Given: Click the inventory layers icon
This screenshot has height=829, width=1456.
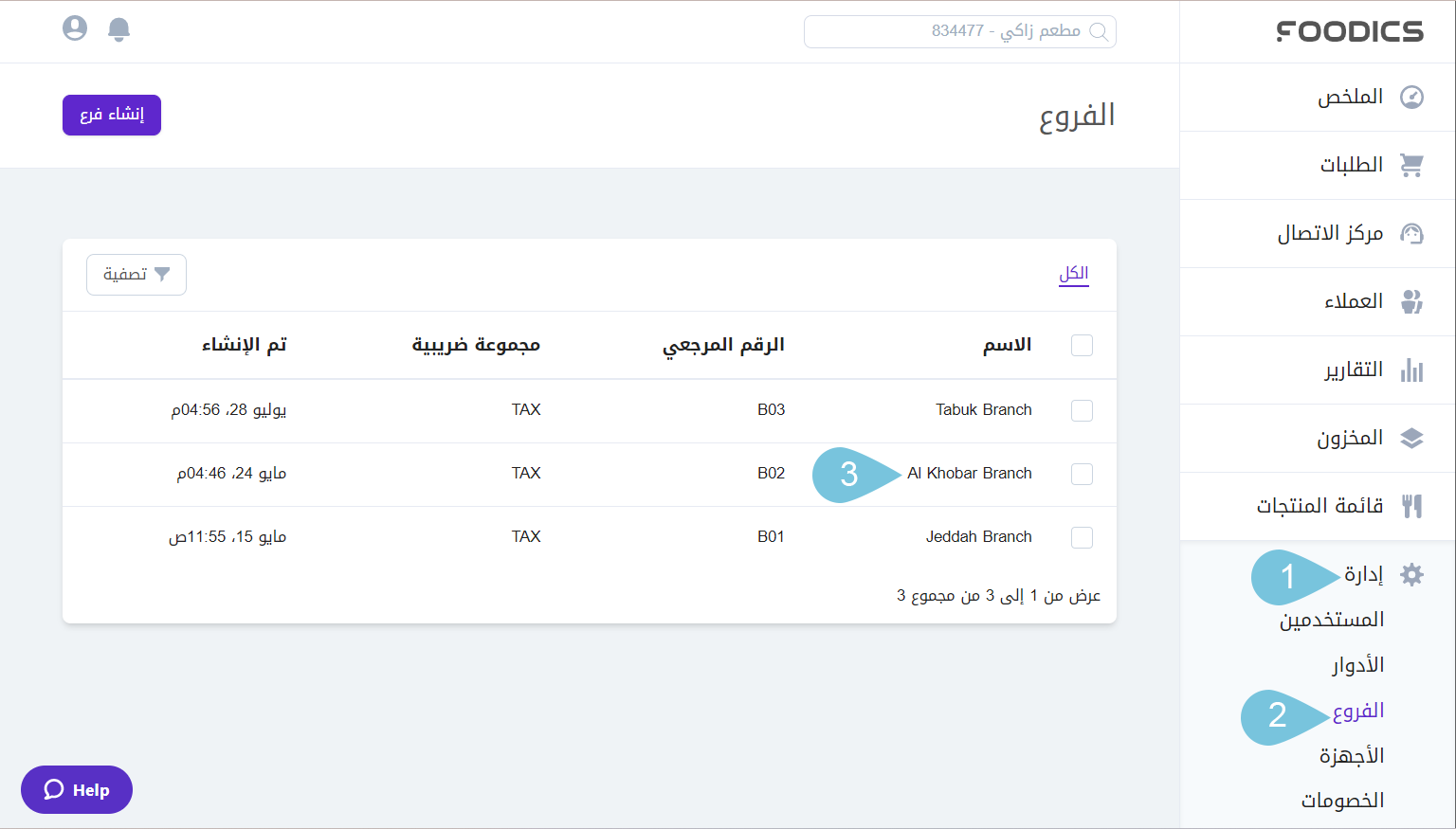Looking at the screenshot, I should click(1411, 439).
